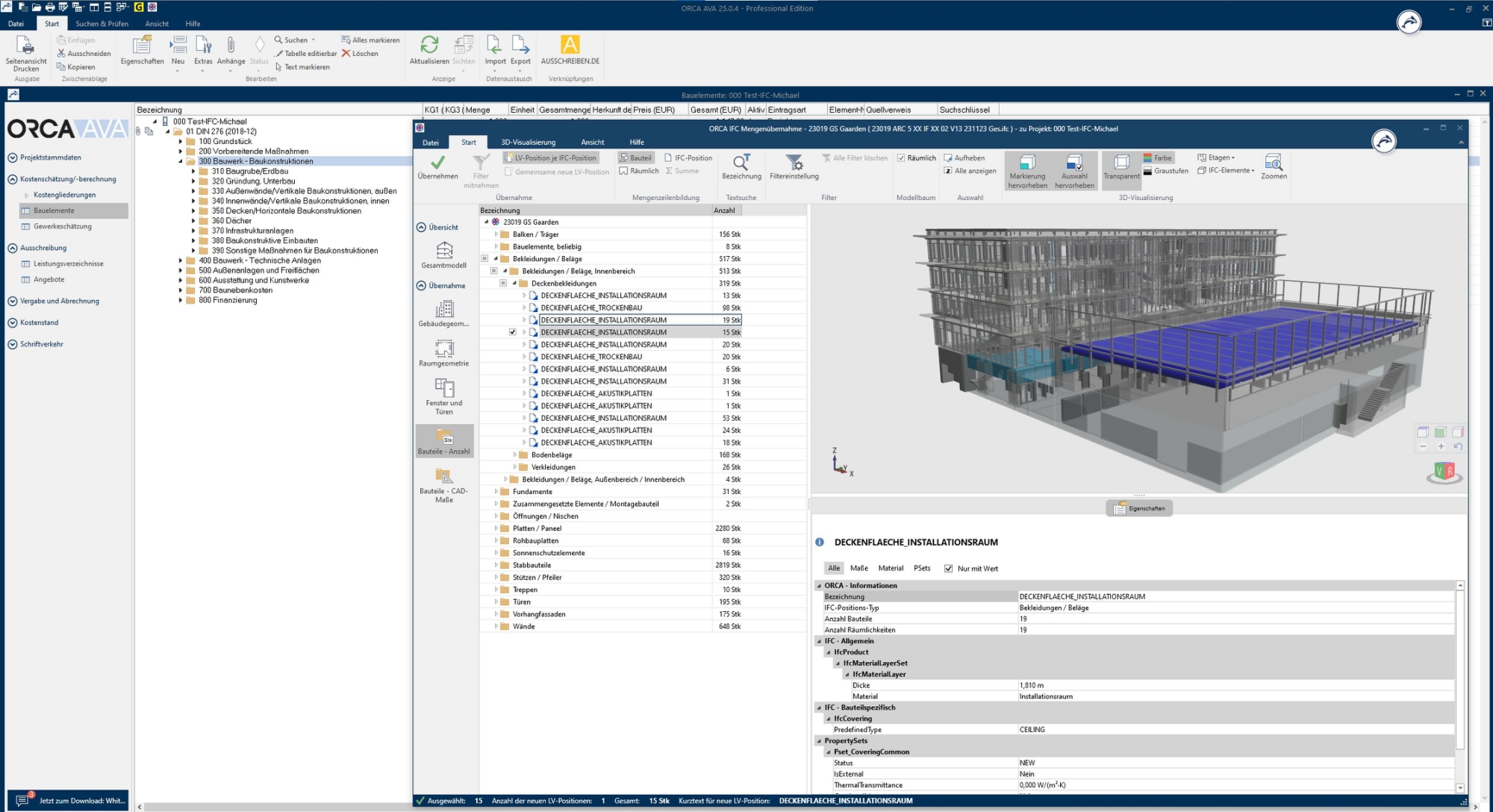Expand 400 Bauwerk - Technische Anlagen node
1493x812 pixels.
pos(181,260)
